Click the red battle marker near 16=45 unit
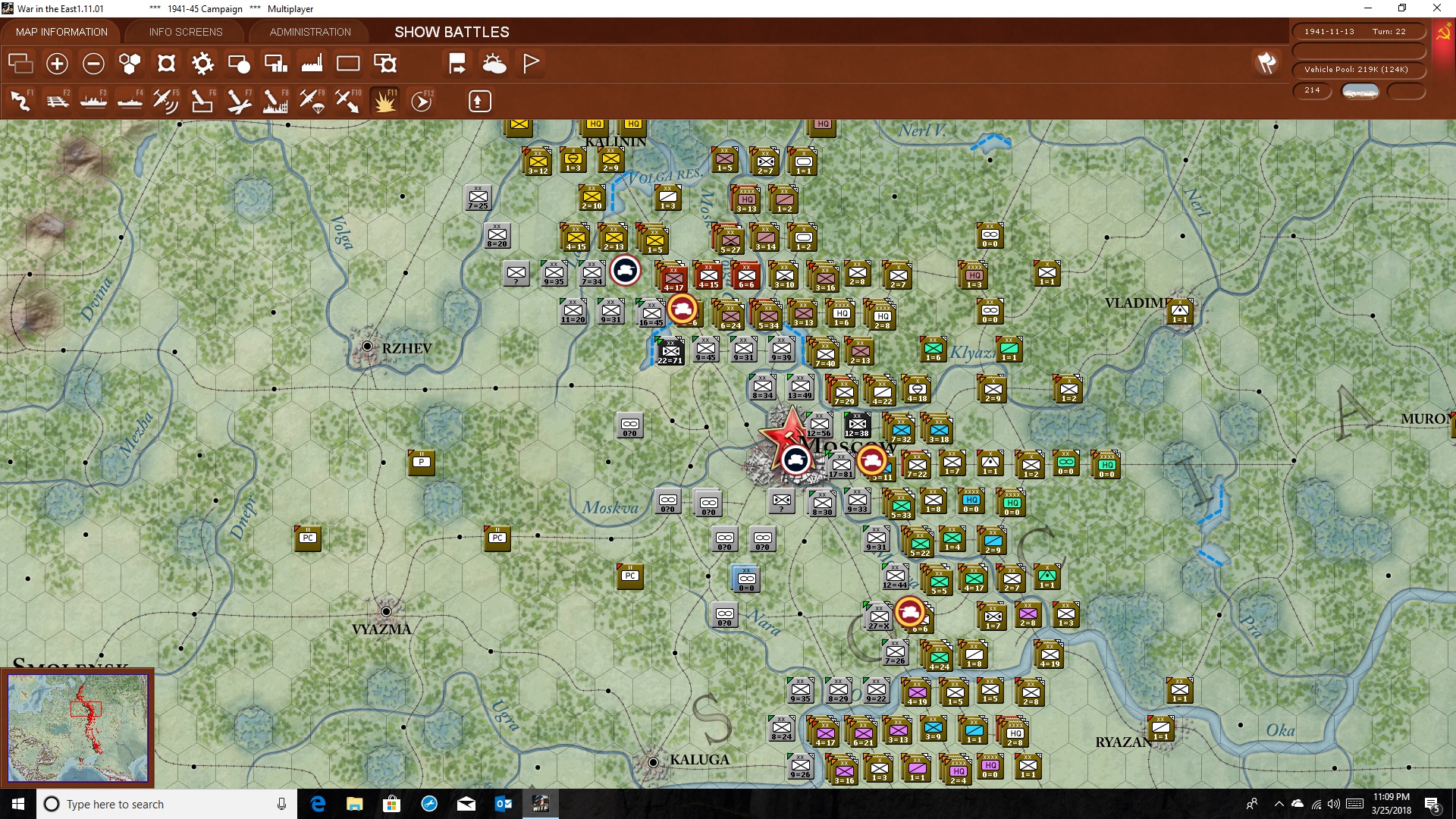 682,309
